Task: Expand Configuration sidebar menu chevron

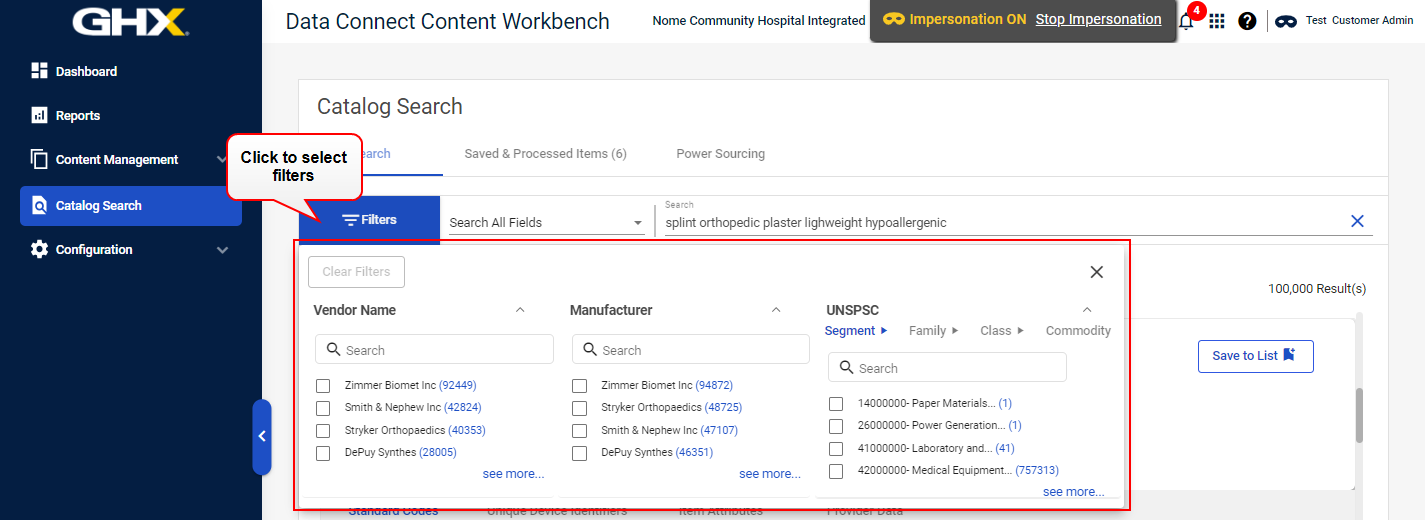Action: pyautogui.click(x=222, y=250)
